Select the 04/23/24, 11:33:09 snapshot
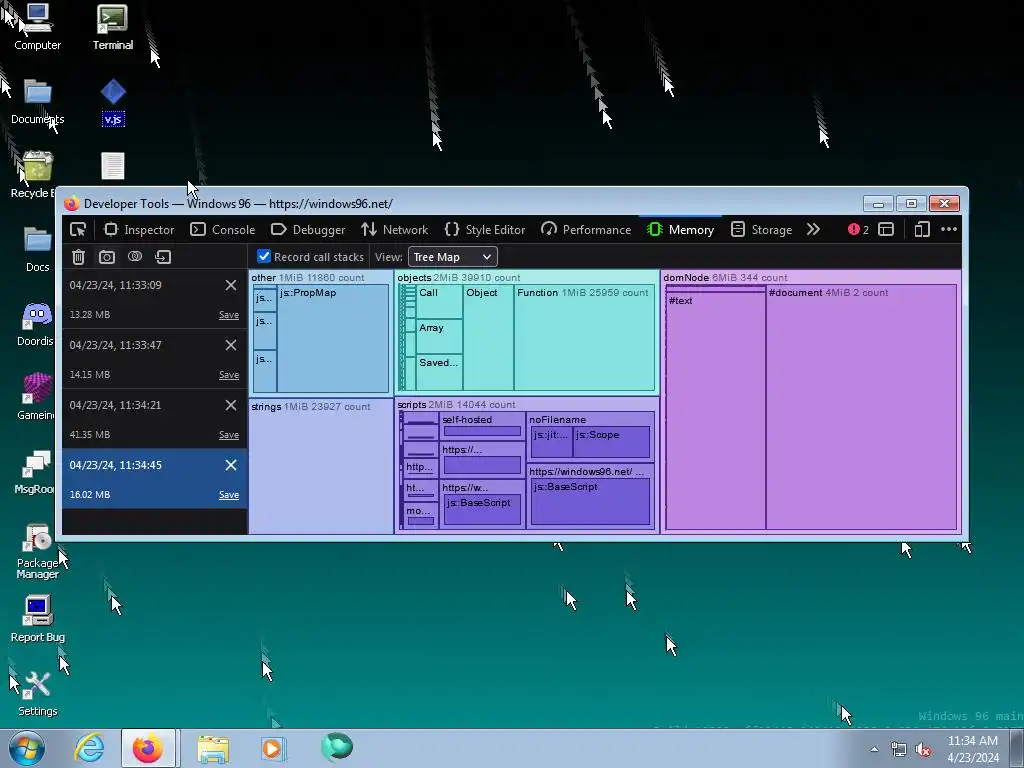The width and height of the screenshot is (1024, 768). (x=155, y=299)
